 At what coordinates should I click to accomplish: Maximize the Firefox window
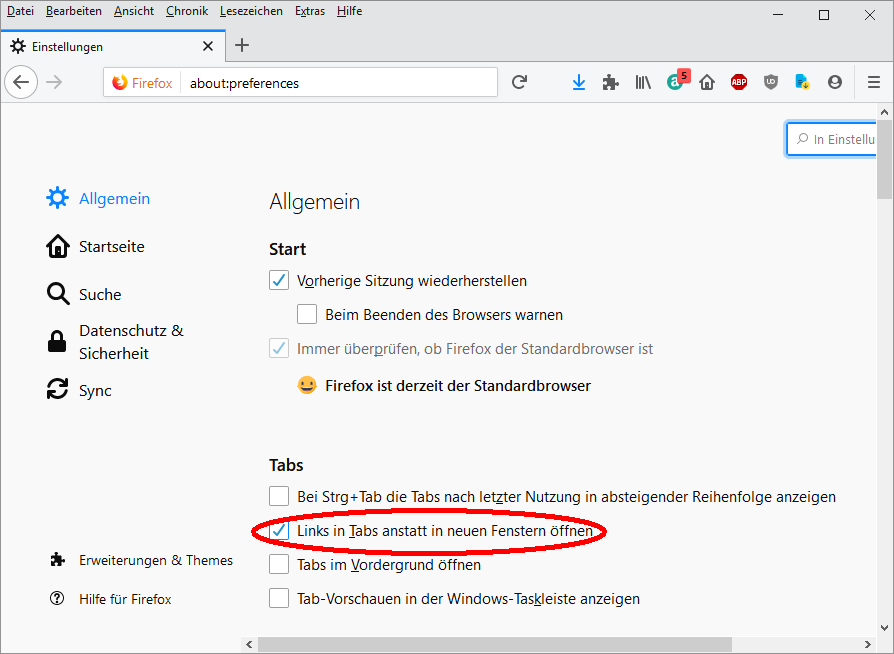[824, 15]
